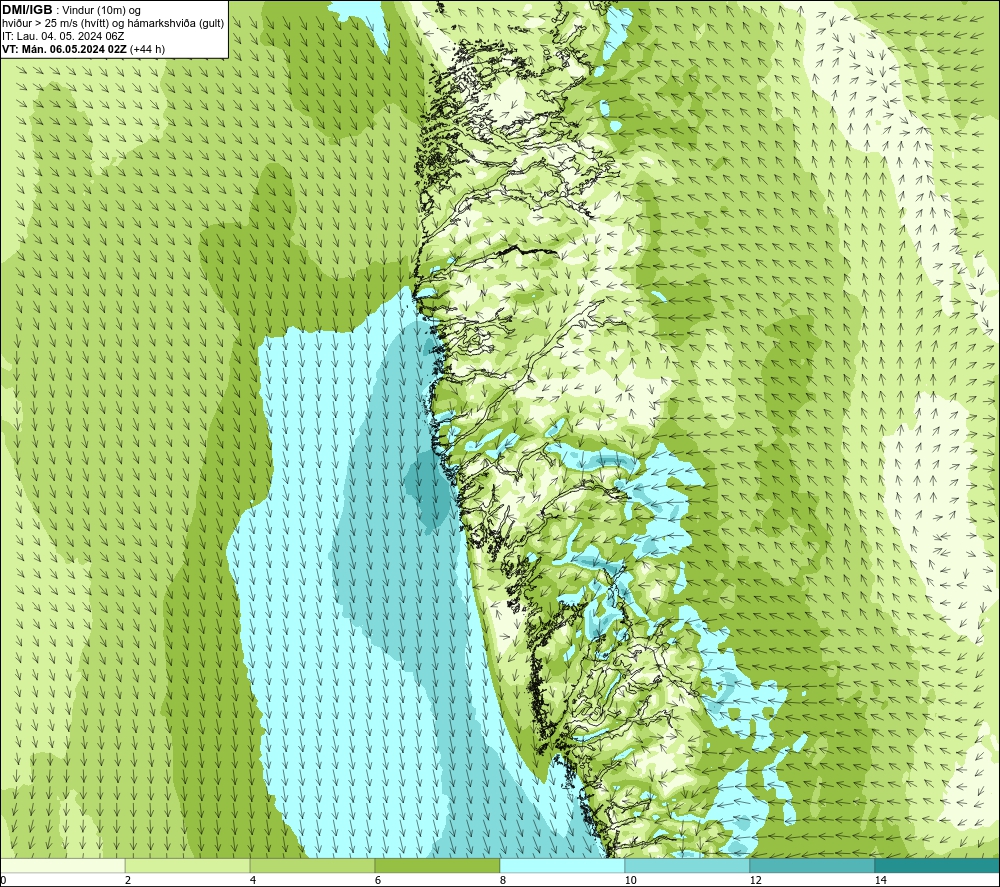Click the initial time line 'IT: Lau. 04. 05. 2024 06Z'
The image size is (1000, 887).
(63, 36)
